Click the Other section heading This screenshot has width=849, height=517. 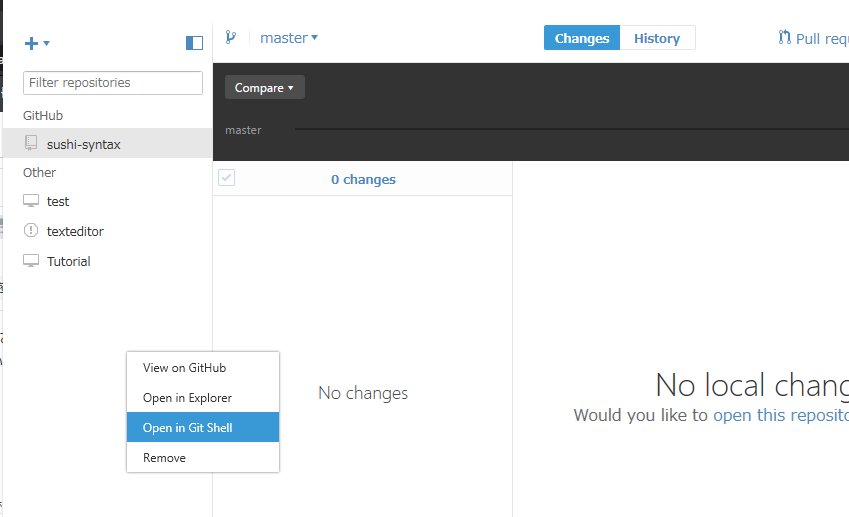tap(39, 172)
